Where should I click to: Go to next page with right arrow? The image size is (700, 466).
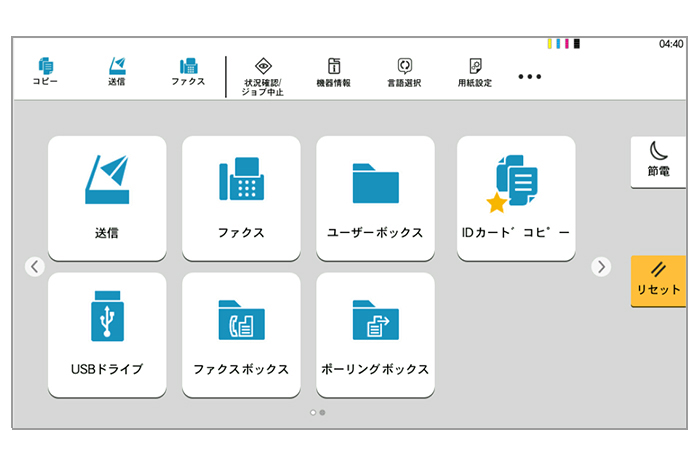(x=601, y=267)
